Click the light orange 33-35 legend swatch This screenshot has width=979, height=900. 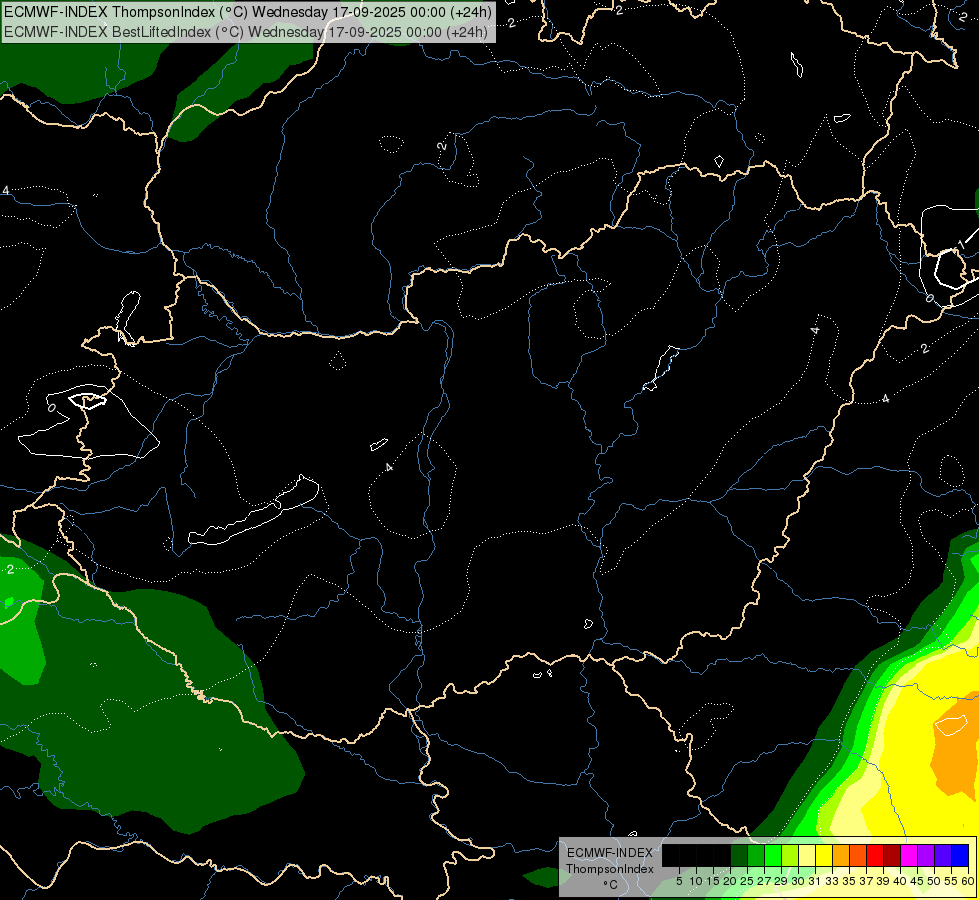(x=840, y=855)
